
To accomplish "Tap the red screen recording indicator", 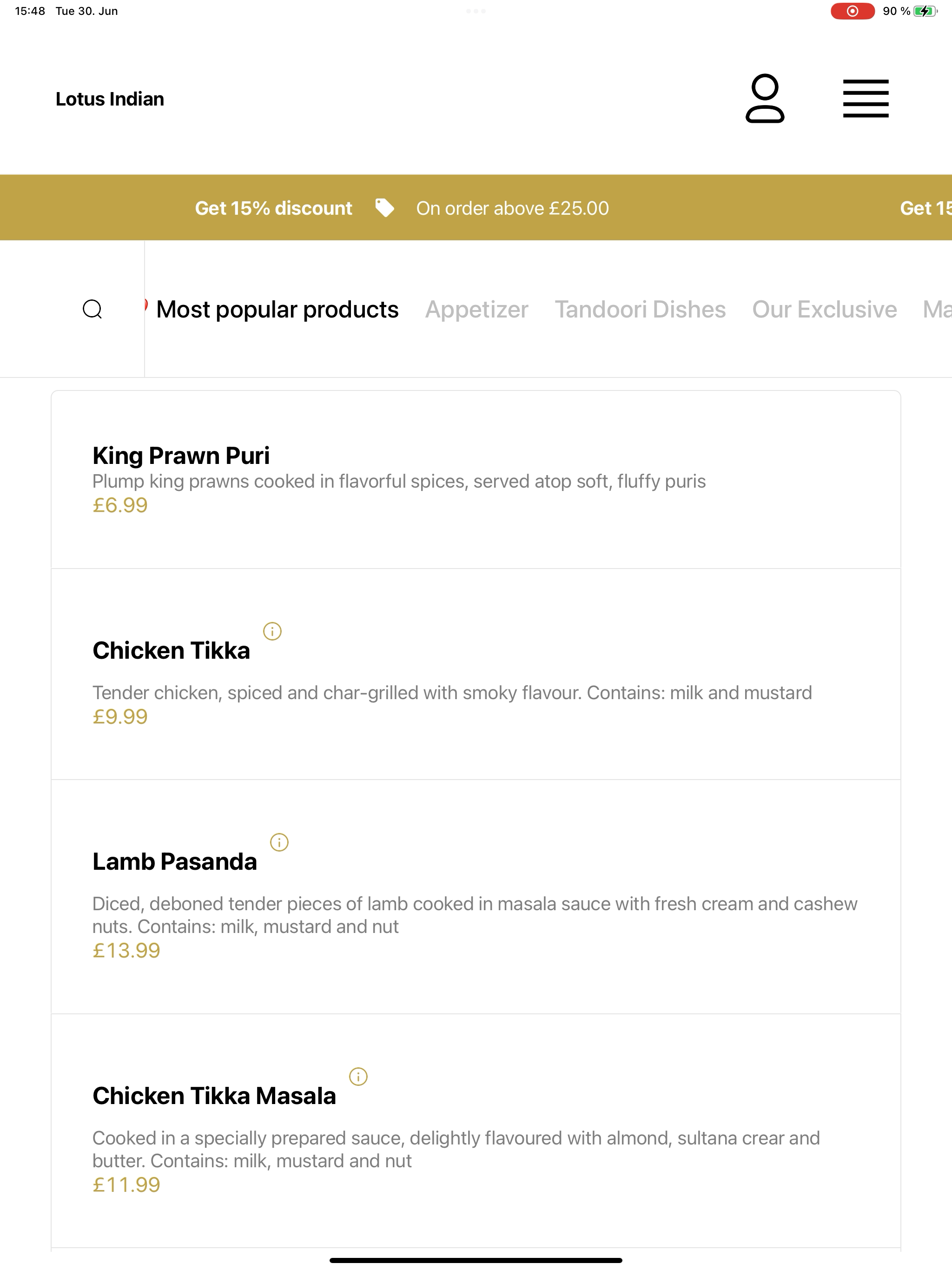I will pos(853,11).
